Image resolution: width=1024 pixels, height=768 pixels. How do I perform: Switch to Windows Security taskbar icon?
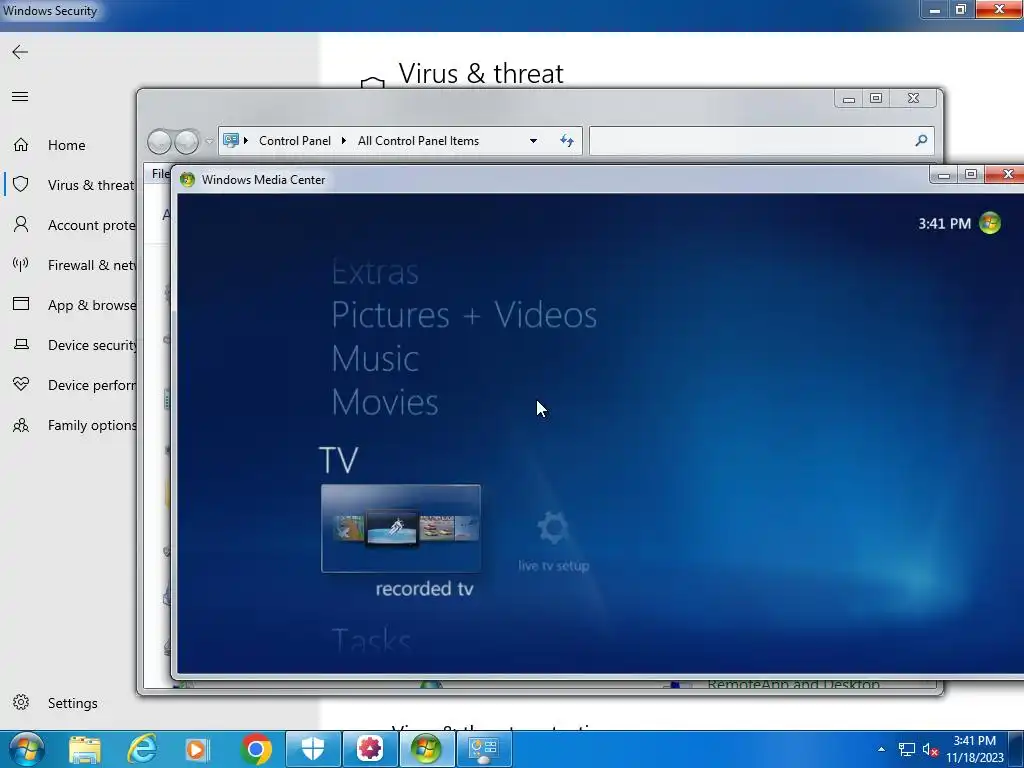(x=313, y=749)
